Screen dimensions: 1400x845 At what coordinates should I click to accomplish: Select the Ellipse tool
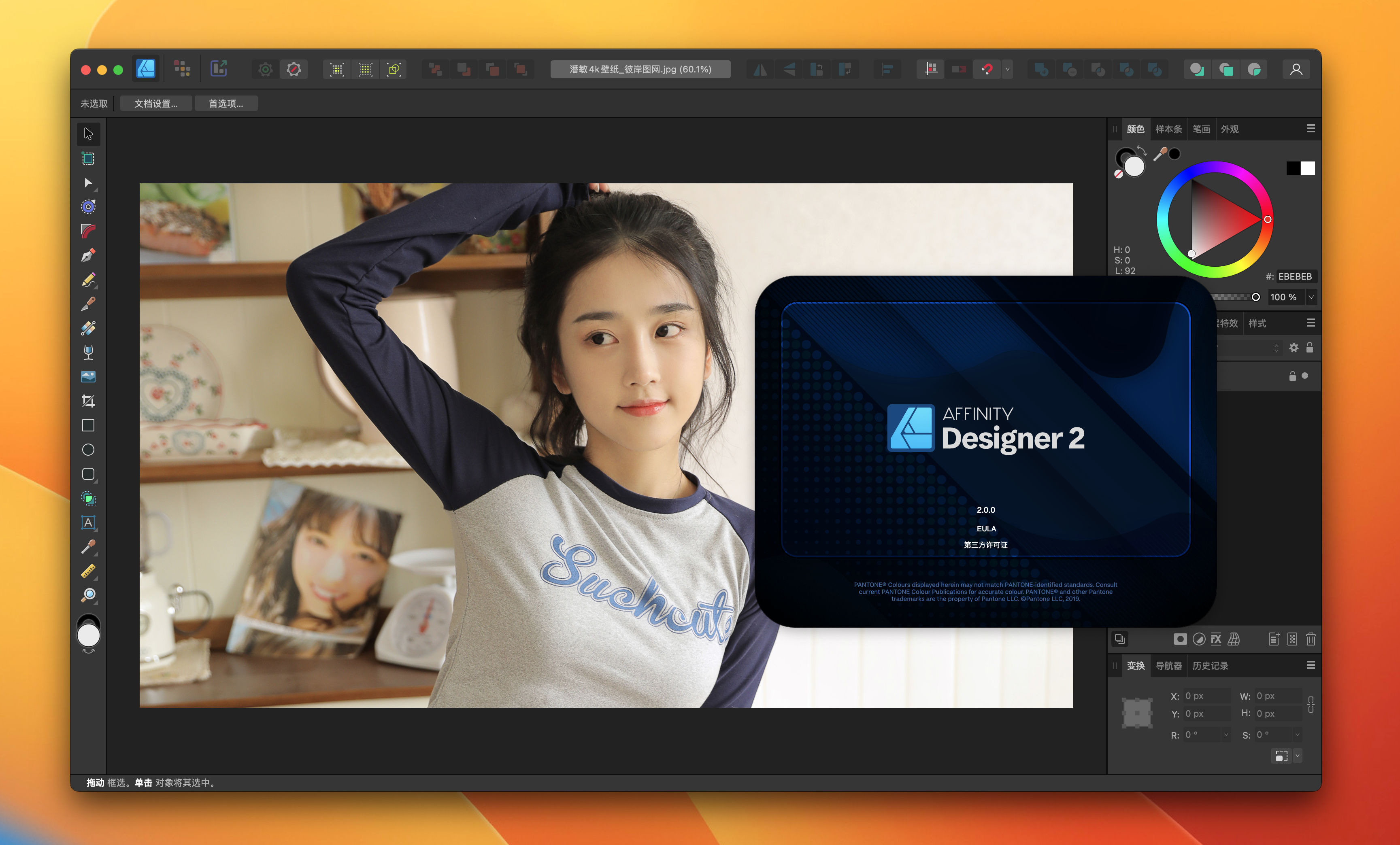pyautogui.click(x=88, y=450)
